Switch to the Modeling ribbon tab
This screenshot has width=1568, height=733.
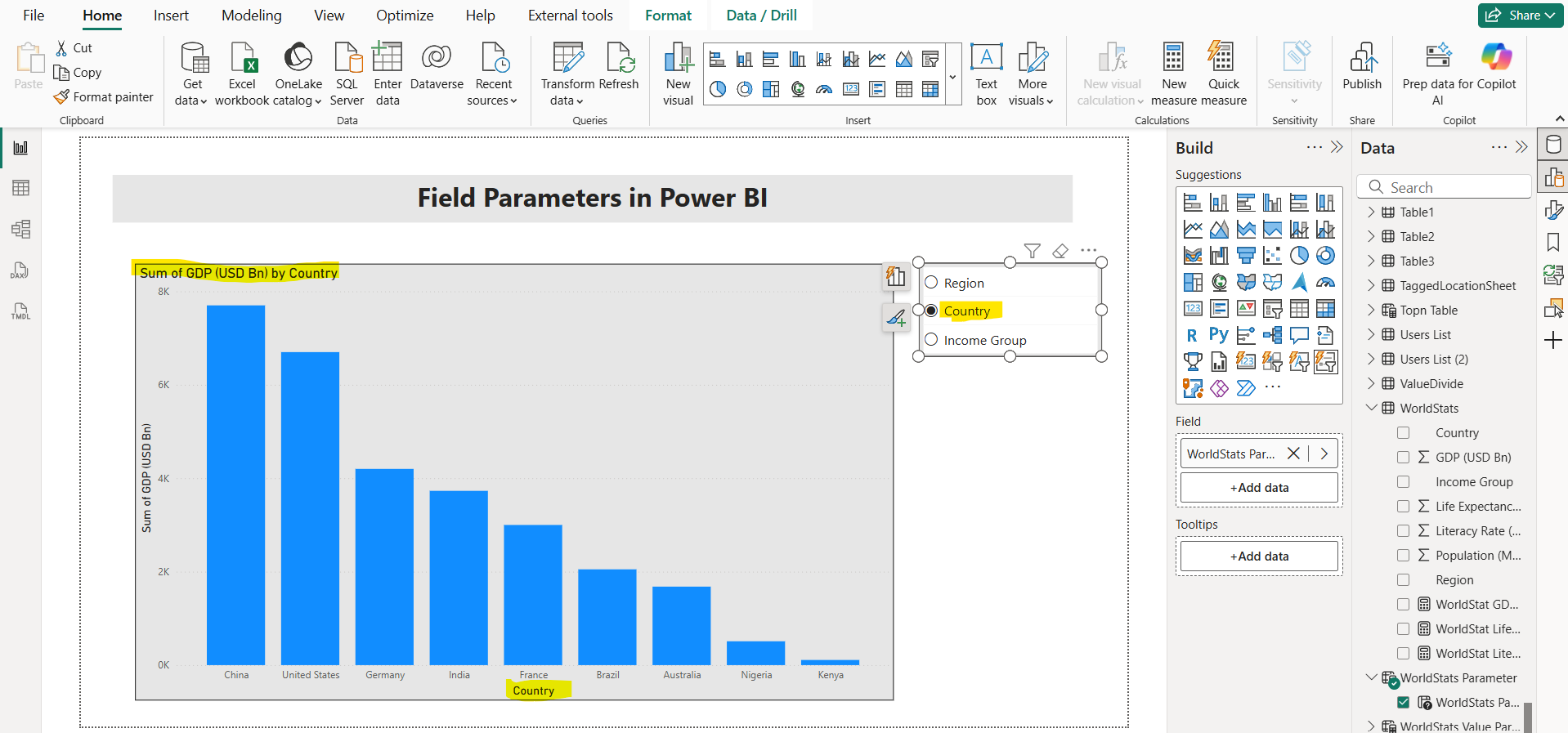coord(251,16)
